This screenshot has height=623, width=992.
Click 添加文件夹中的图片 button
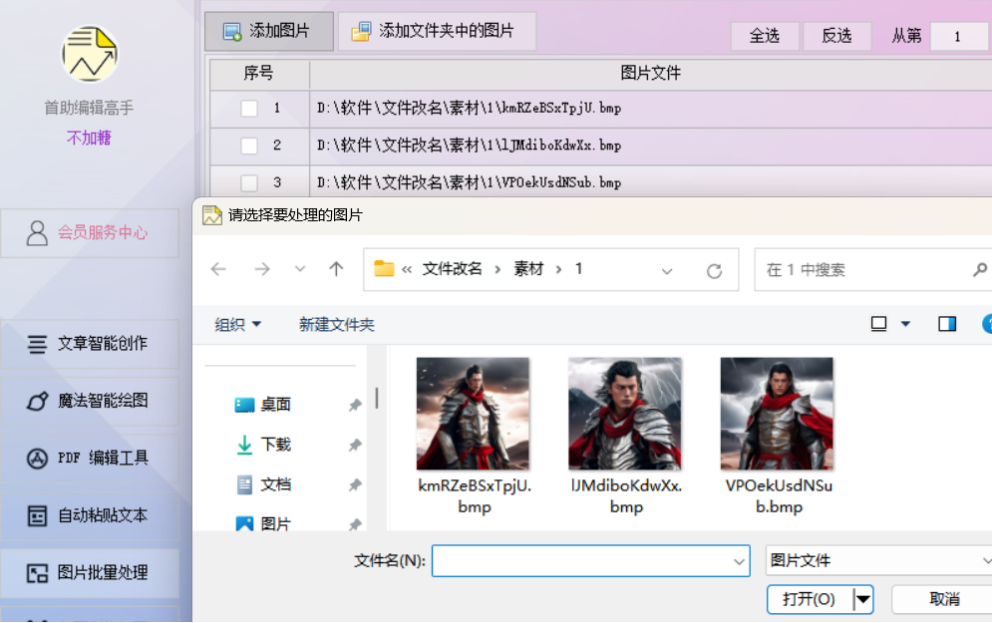tap(437, 31)
